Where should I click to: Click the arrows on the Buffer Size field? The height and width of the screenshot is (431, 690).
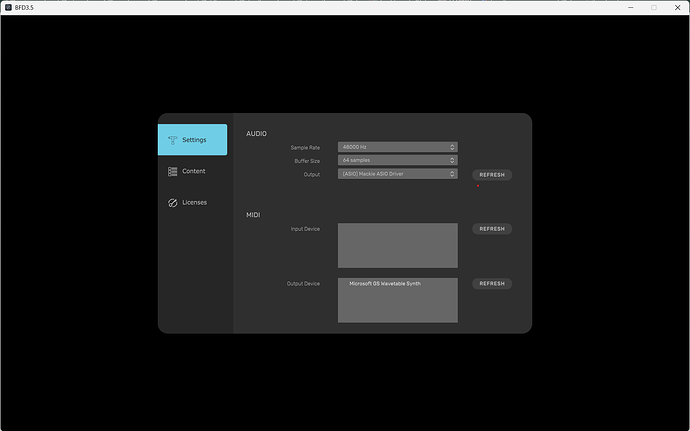pos(452,160)
